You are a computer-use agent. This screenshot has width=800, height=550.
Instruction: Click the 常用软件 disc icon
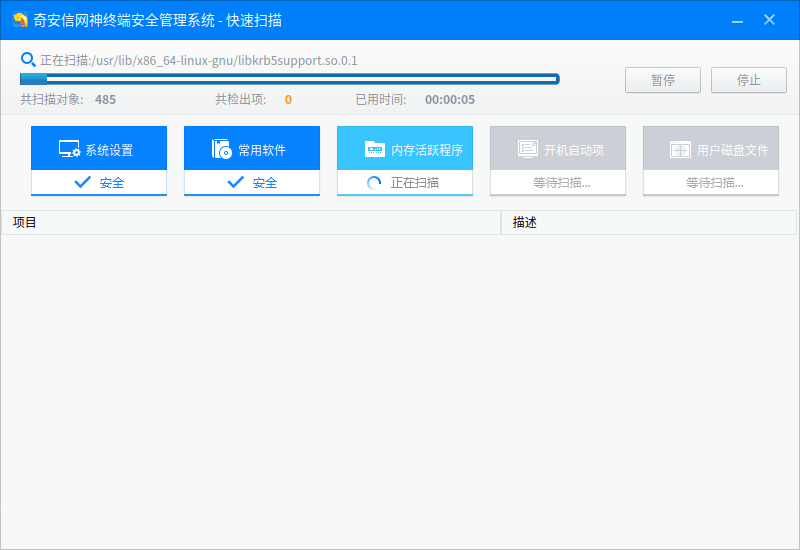coord(222,150)
